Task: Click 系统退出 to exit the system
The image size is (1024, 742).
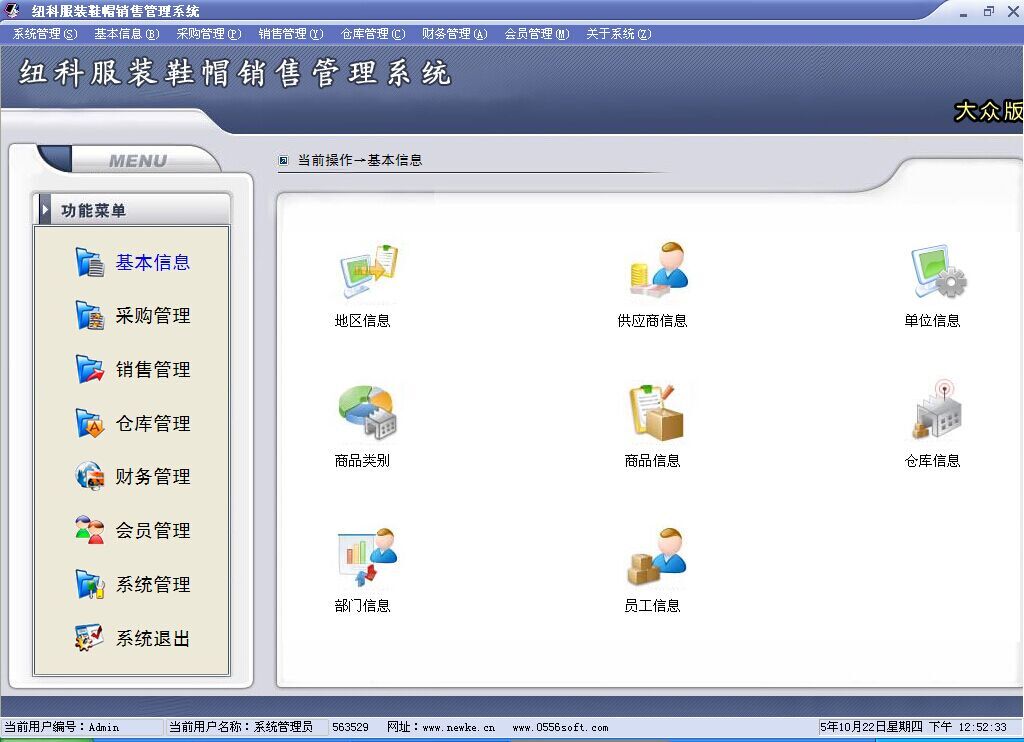Action: tap(152, 639)
